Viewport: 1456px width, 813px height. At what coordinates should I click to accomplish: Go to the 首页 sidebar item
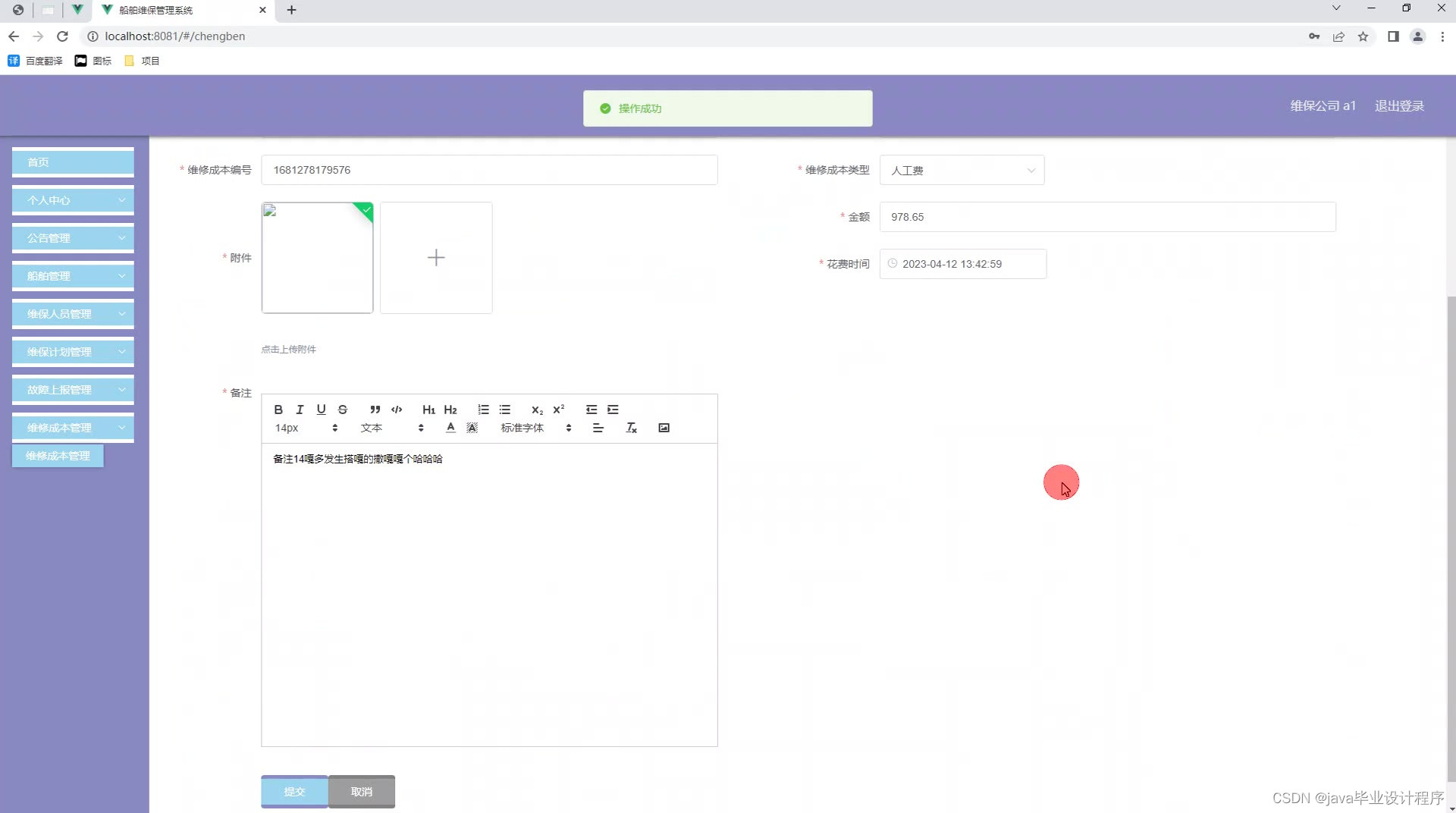pos(72,162)
